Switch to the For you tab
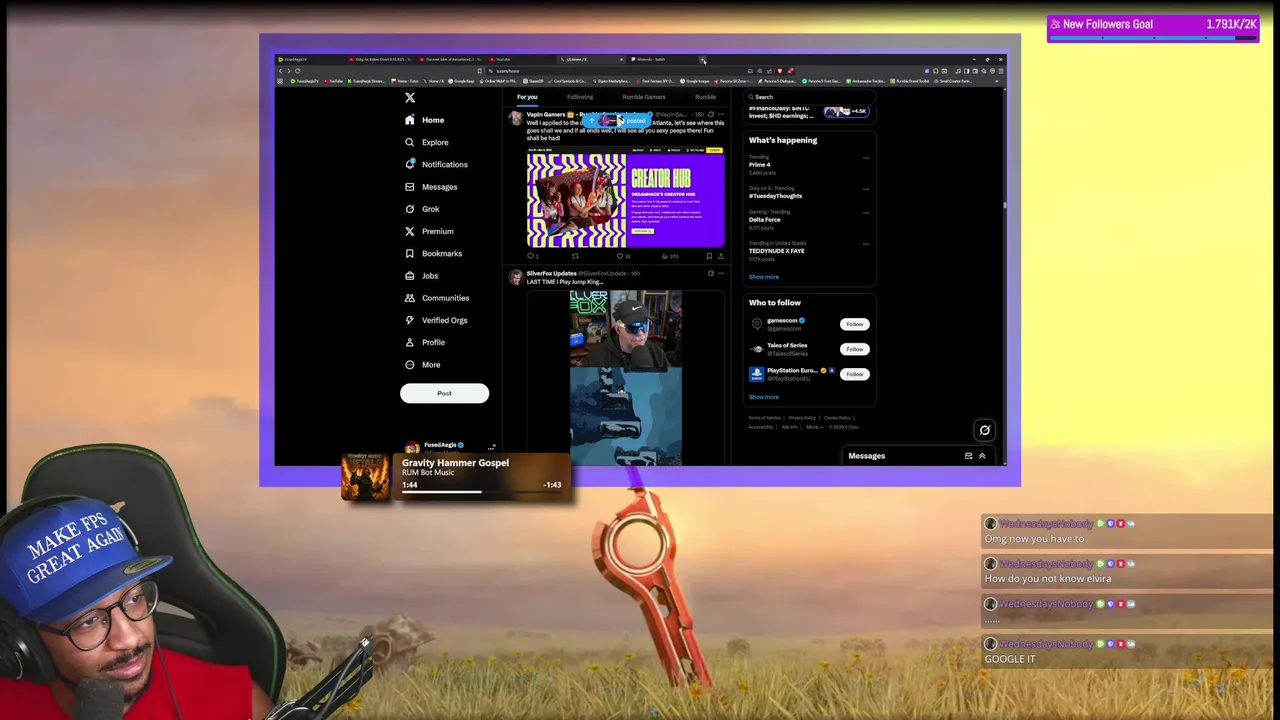The height and width of the screenshot is (720, 1280). [527, 97]
